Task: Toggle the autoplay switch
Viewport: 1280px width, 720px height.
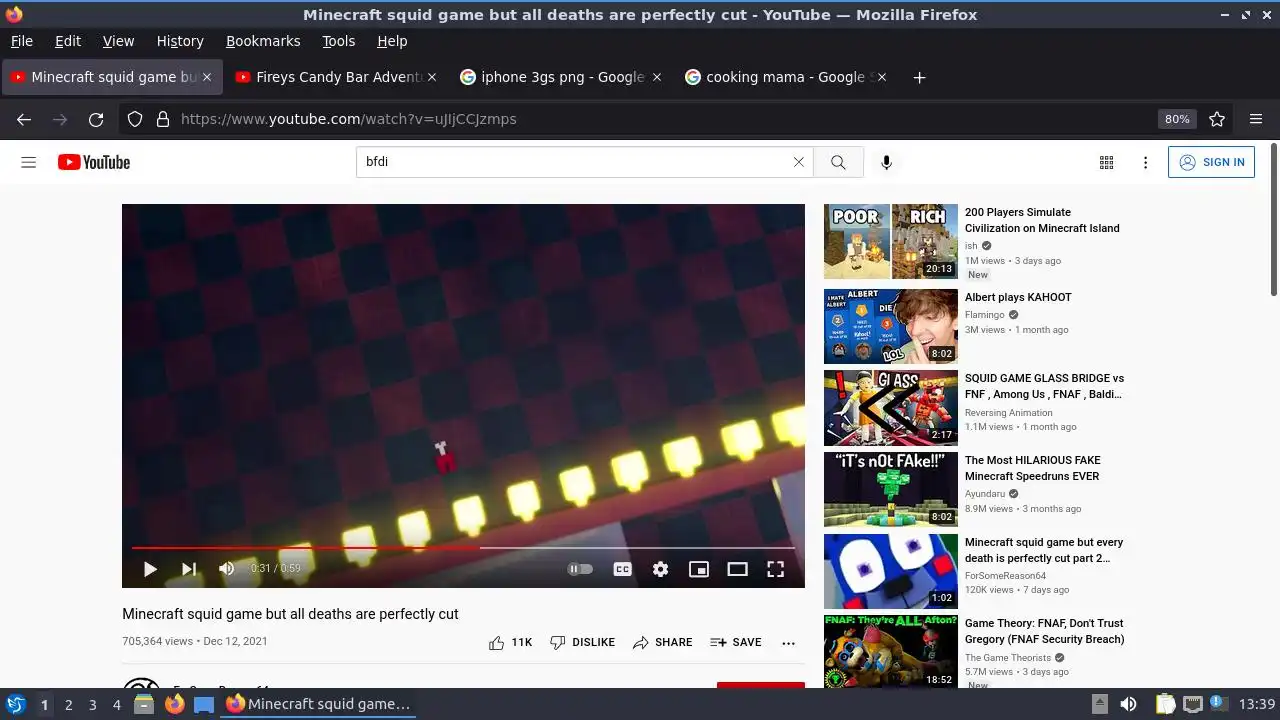Action: (x=580, y=569)
